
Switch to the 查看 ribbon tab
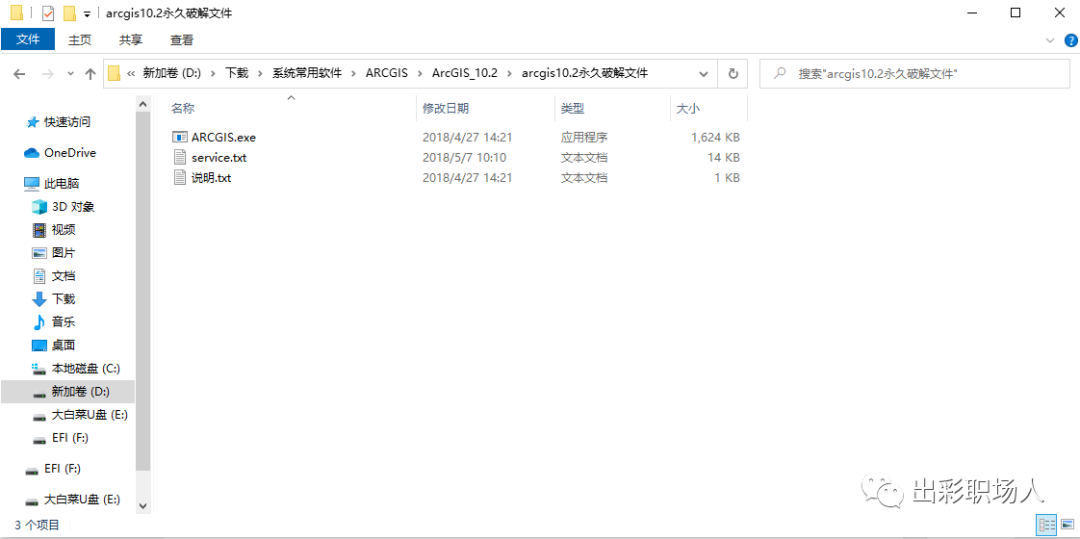182,40
